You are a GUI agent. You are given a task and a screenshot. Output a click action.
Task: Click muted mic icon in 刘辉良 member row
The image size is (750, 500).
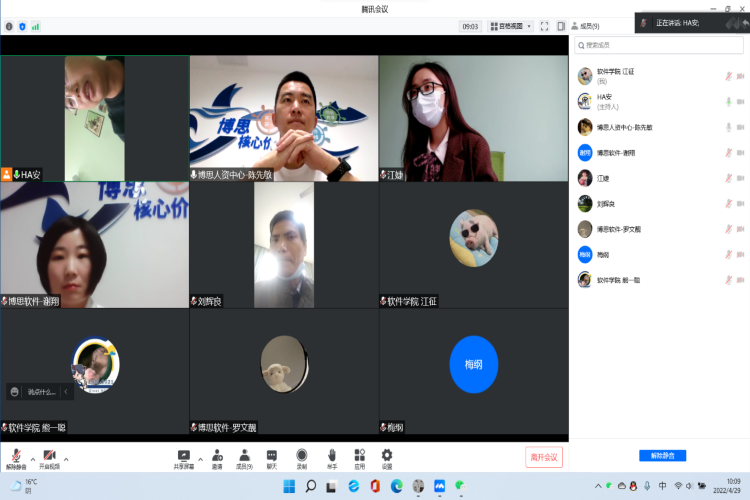coord(728,204)
